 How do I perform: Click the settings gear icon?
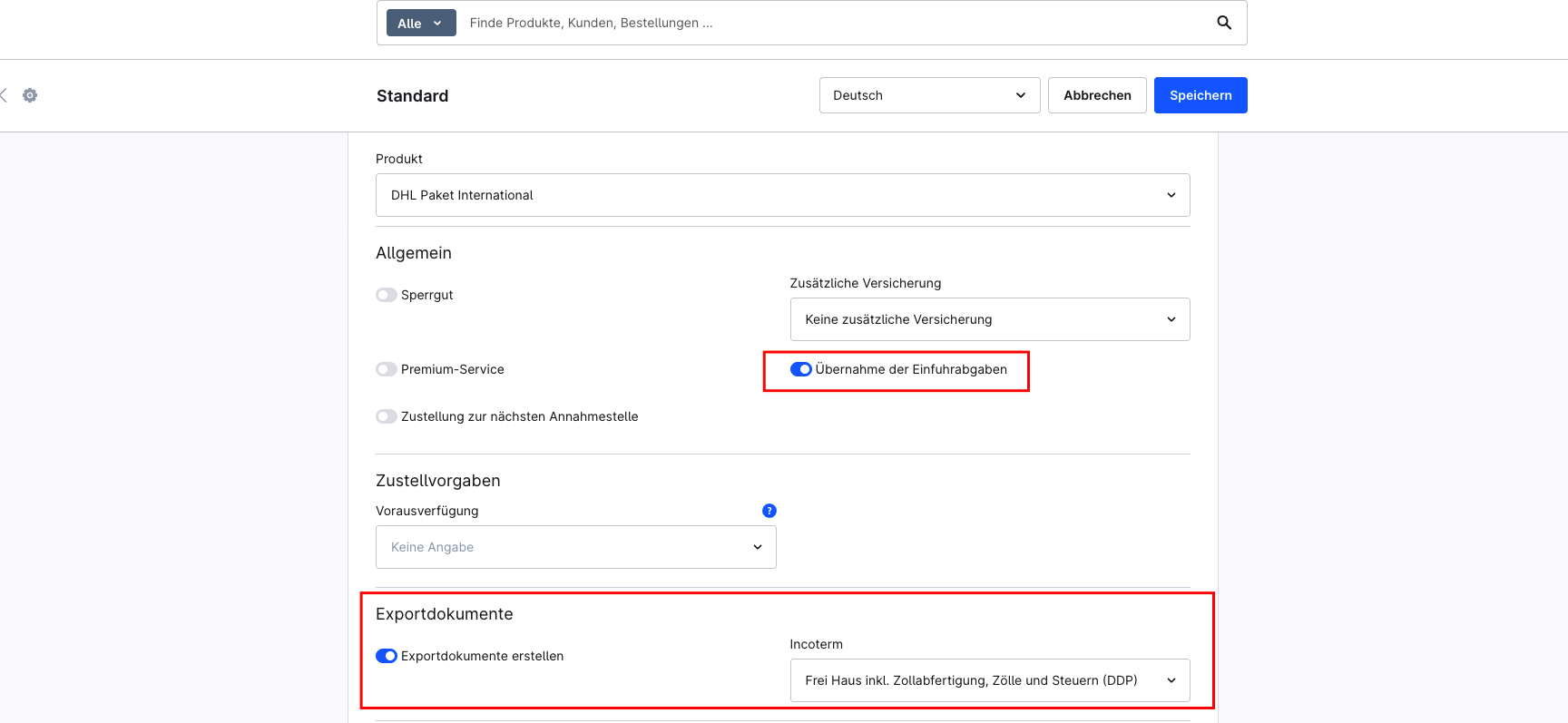pos(30,95)
